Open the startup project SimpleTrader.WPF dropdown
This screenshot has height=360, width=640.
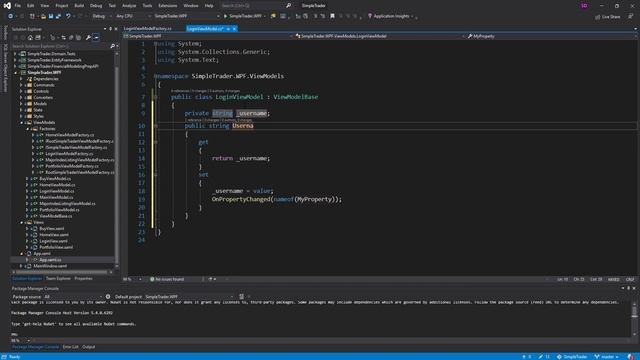(187, 16)
